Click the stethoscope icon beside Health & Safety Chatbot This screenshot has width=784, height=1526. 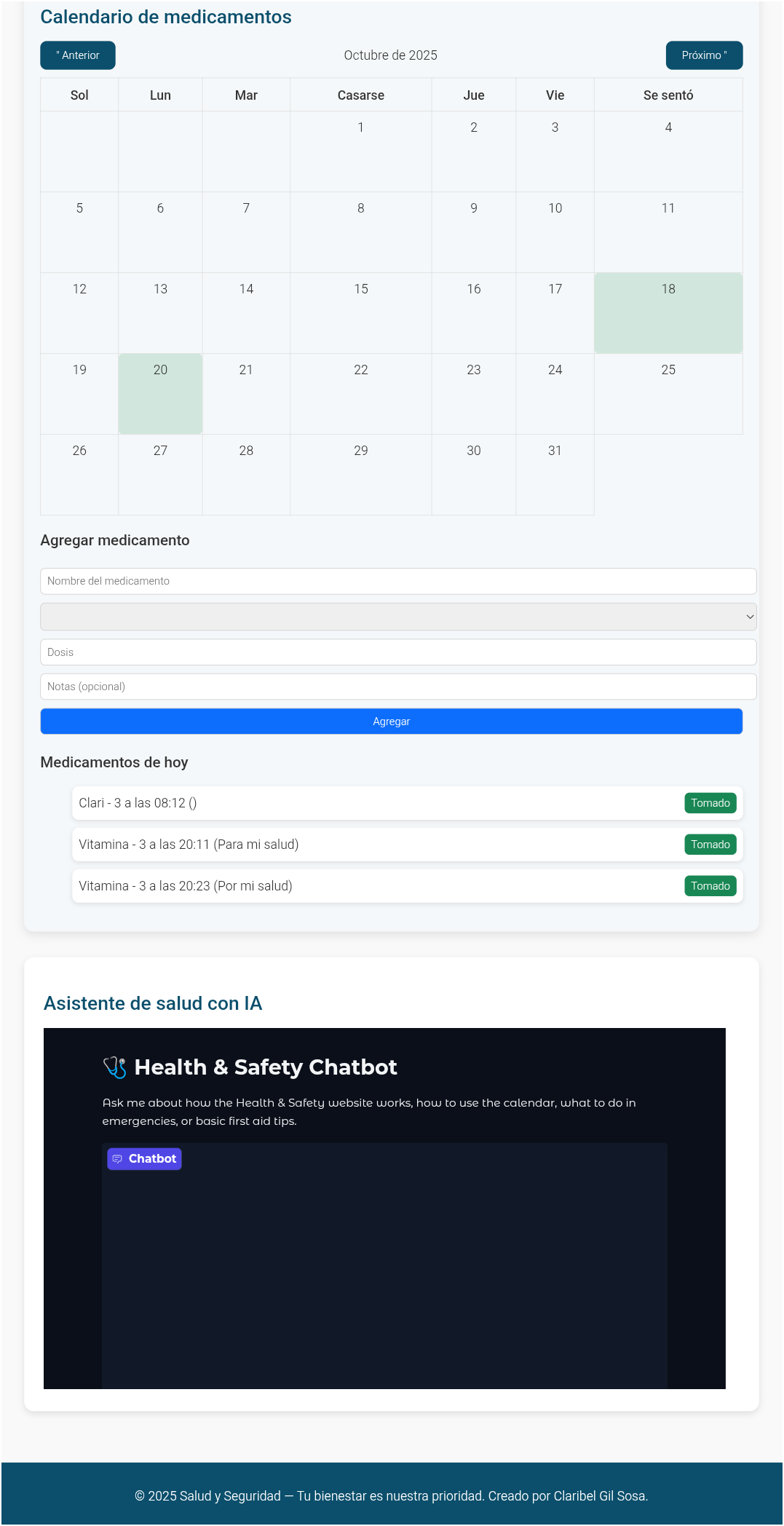click(114, 1067)
